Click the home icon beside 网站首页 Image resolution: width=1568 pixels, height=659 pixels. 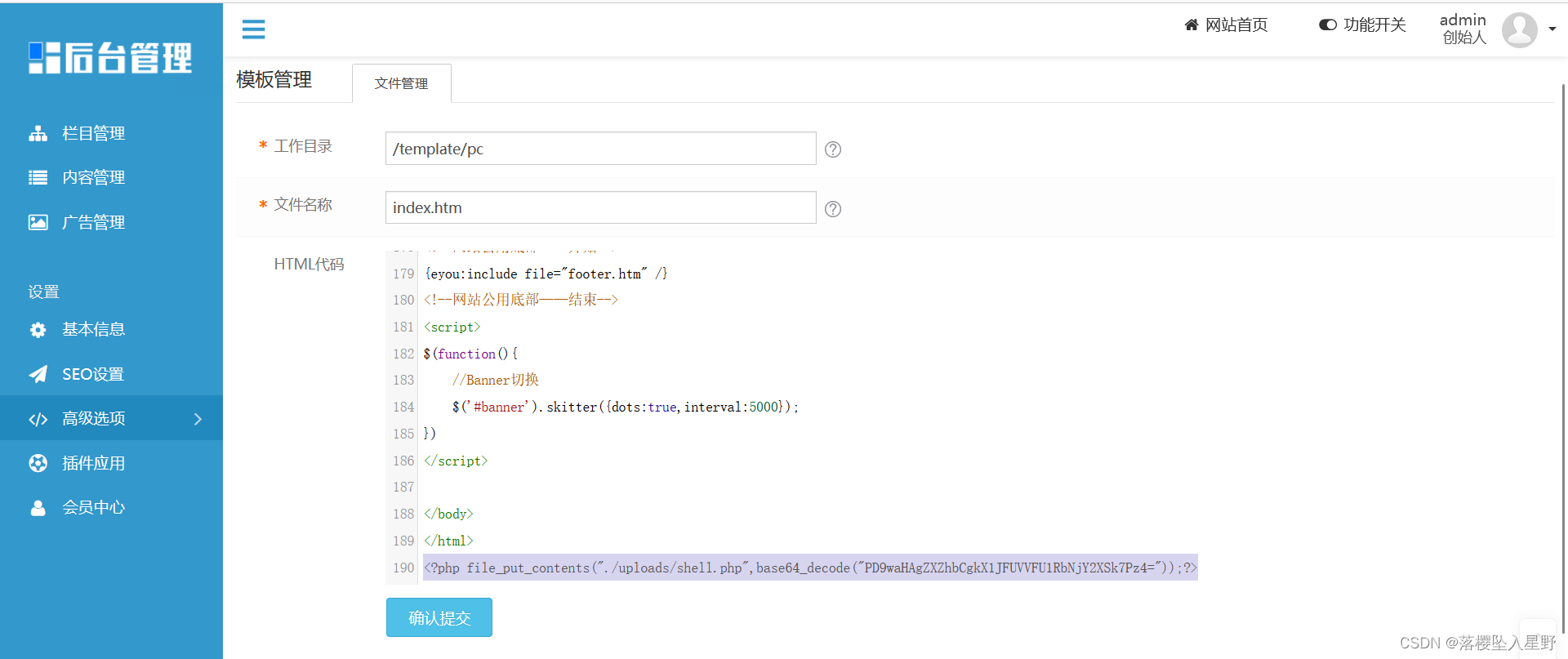pos(1192,25)
